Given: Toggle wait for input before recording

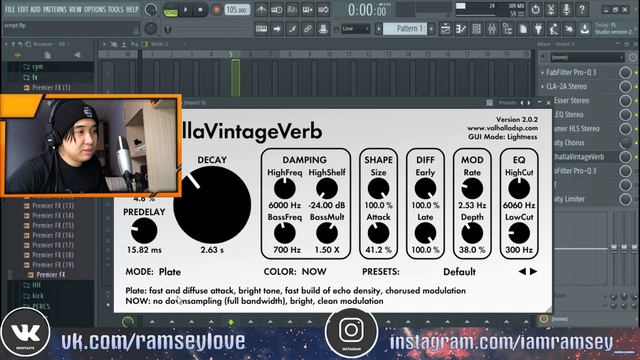Looking at the screenshot, I should click(x=277, y=9).
